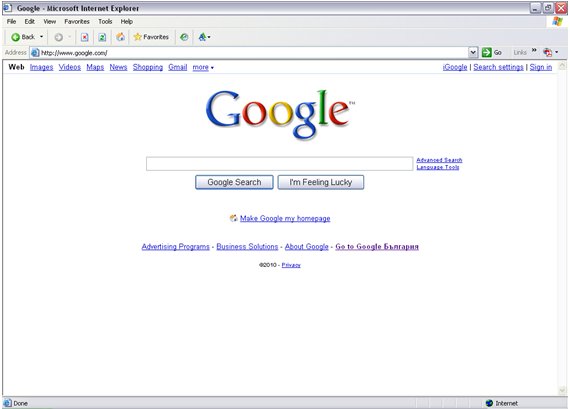Open the Adobe PDF dropdown arrow
The height and width of the screenshot is (409, 570).
point(557,52)
